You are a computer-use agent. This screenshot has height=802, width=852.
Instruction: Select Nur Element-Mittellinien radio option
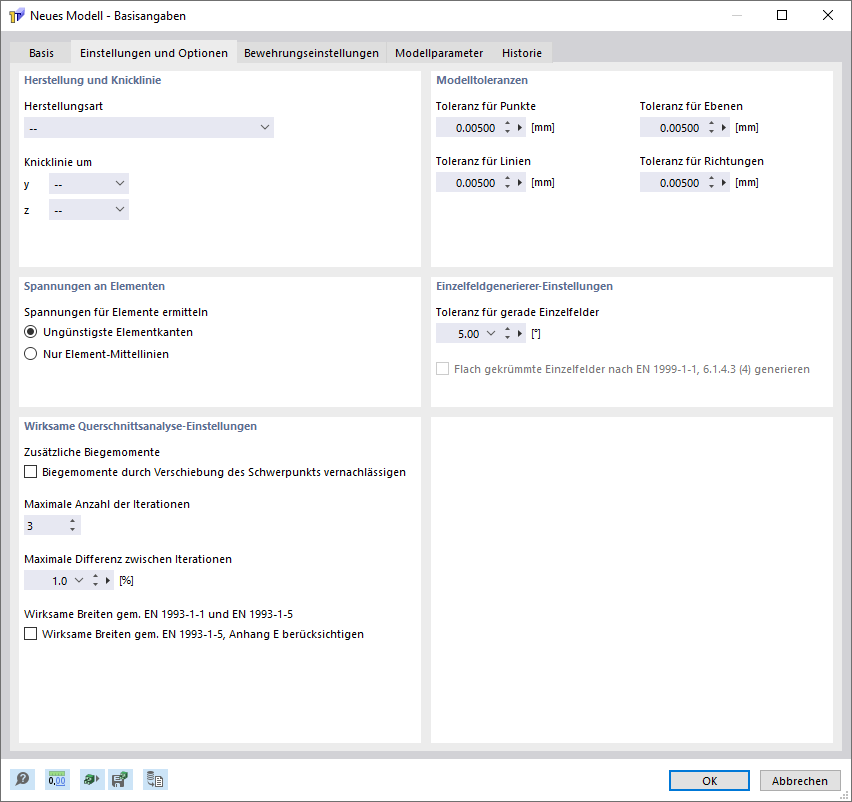tap(30, 354)
